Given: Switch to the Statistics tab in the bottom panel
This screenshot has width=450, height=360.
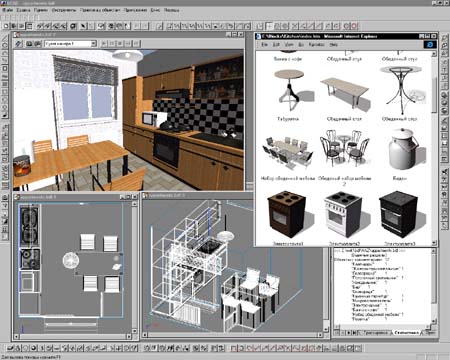Looking at the screenshot, I should click(406, 333).
